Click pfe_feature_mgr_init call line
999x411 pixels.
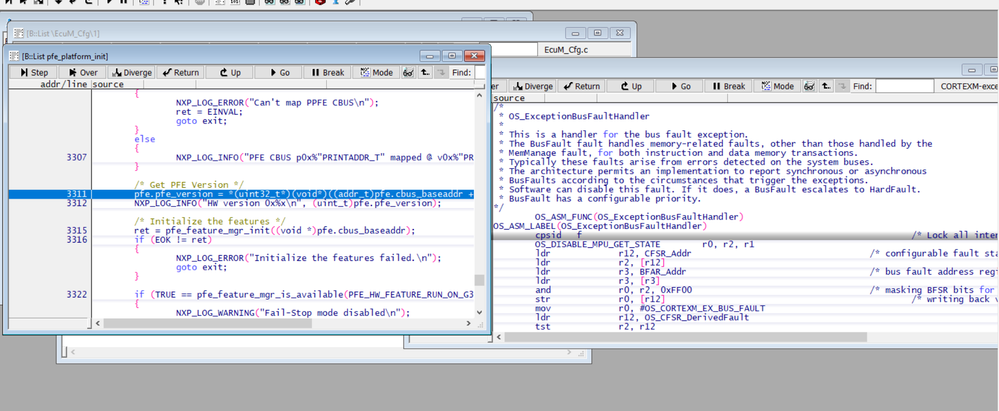(275, 231)
